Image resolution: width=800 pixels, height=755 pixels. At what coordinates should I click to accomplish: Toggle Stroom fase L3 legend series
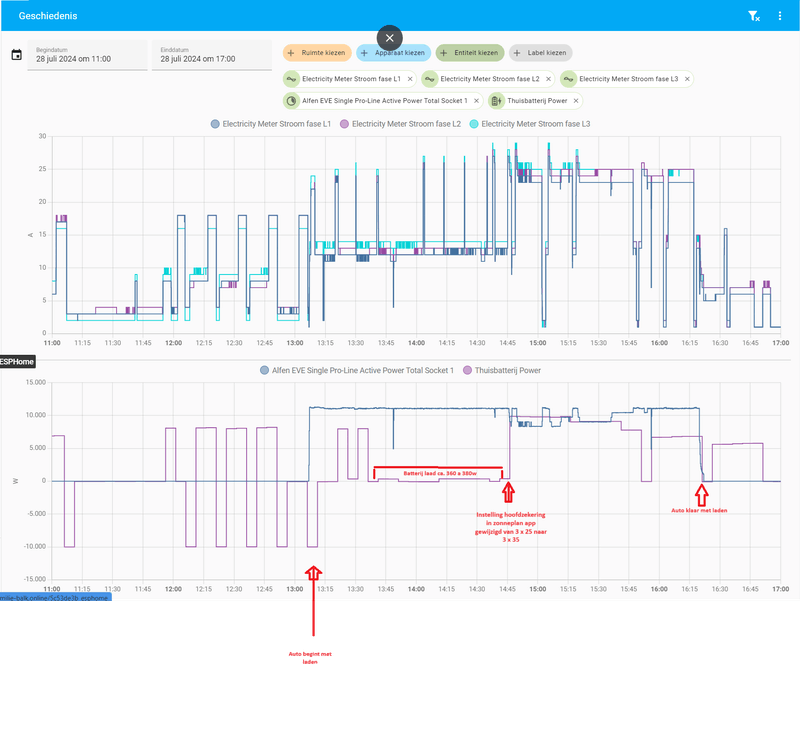click(530, 124)
